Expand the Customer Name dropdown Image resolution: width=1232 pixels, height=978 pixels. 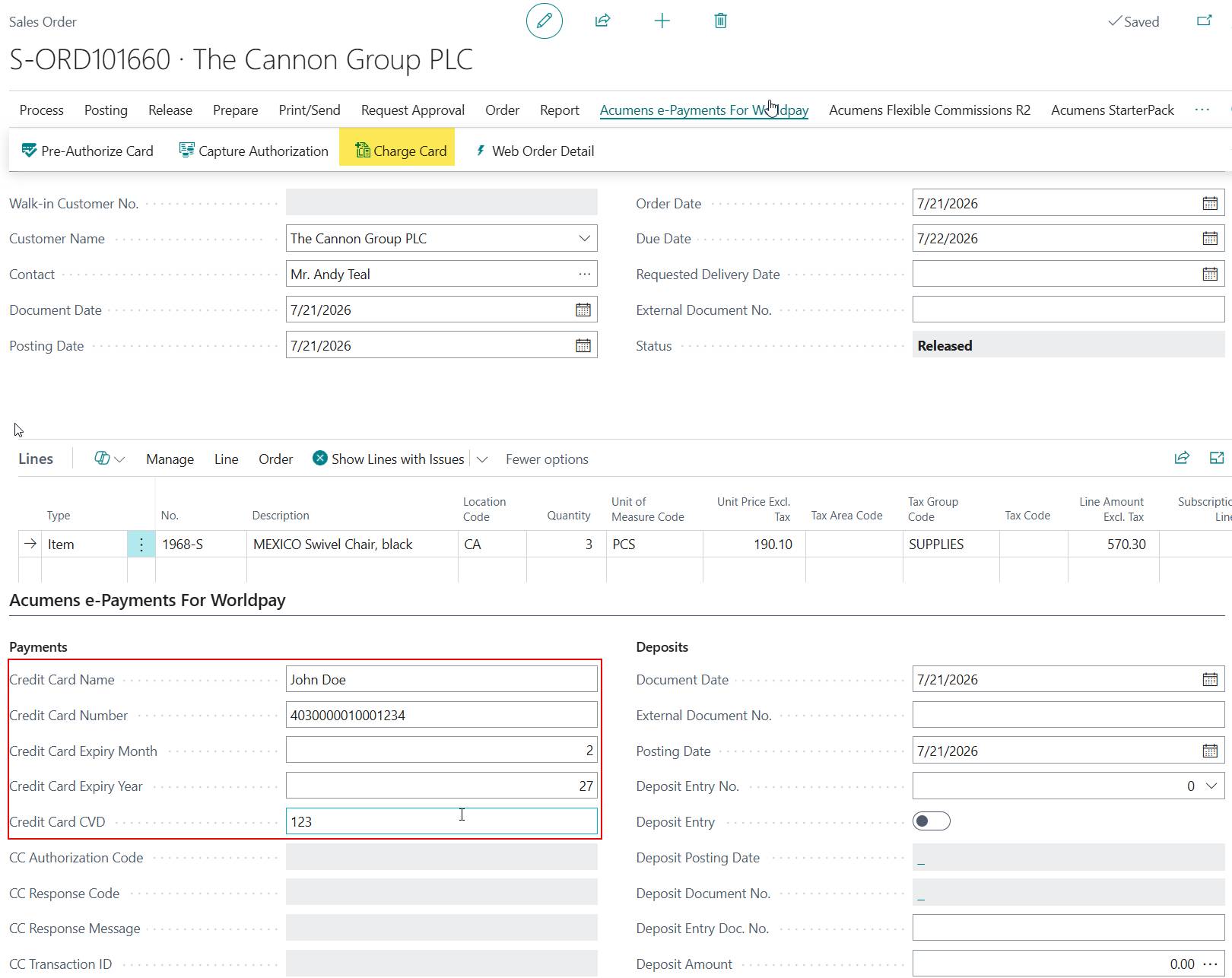click(584, 239)
